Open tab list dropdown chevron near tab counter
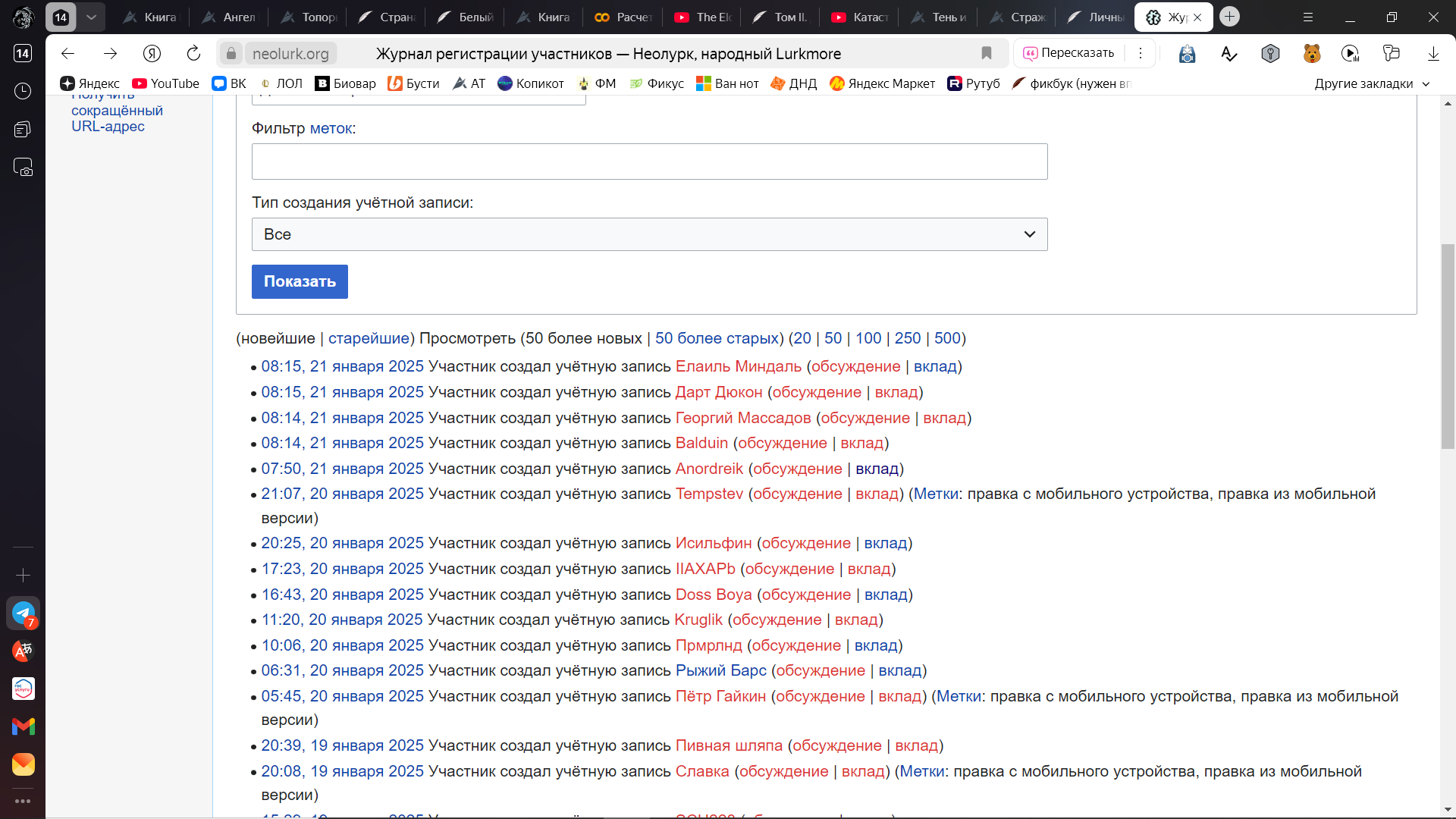 coord(91,17)
